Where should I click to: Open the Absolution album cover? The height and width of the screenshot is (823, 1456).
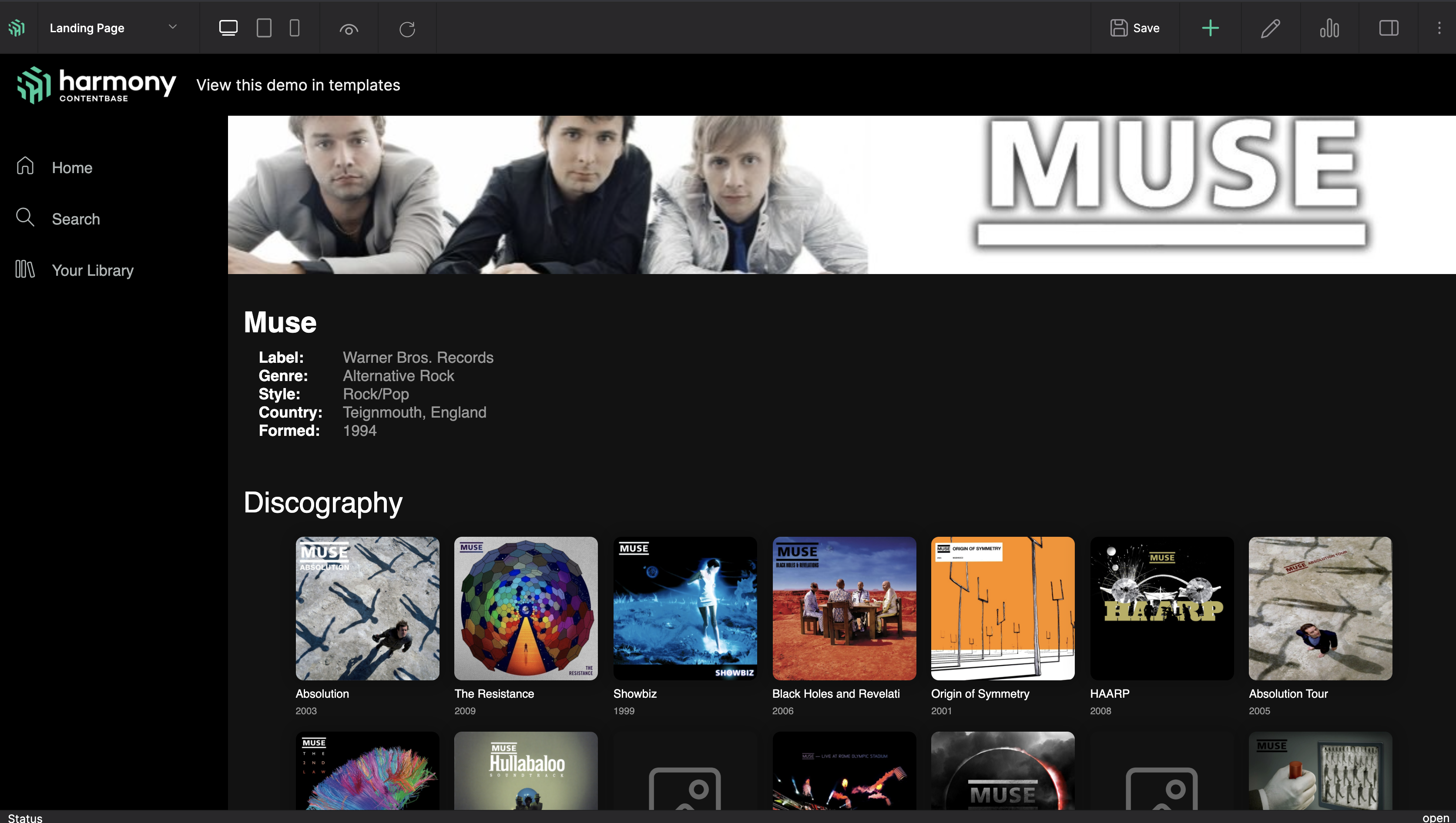click(x=368, y=608)
